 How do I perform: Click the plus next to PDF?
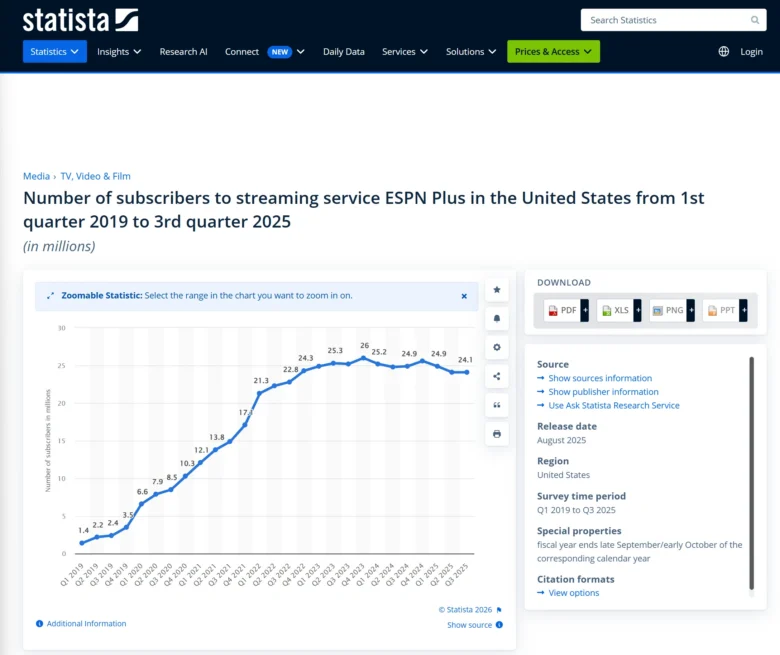[x=585, y=310]
